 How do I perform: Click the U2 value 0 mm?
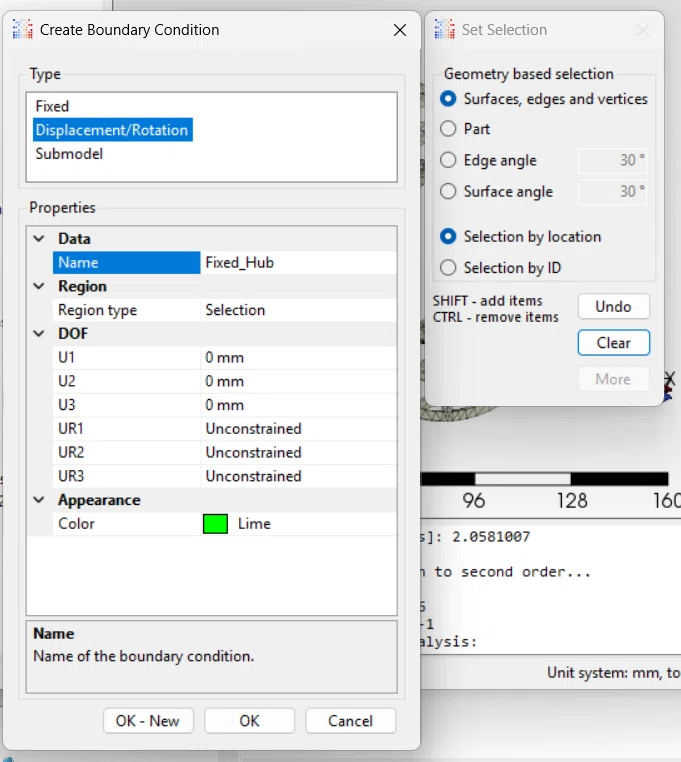[298, 381]
